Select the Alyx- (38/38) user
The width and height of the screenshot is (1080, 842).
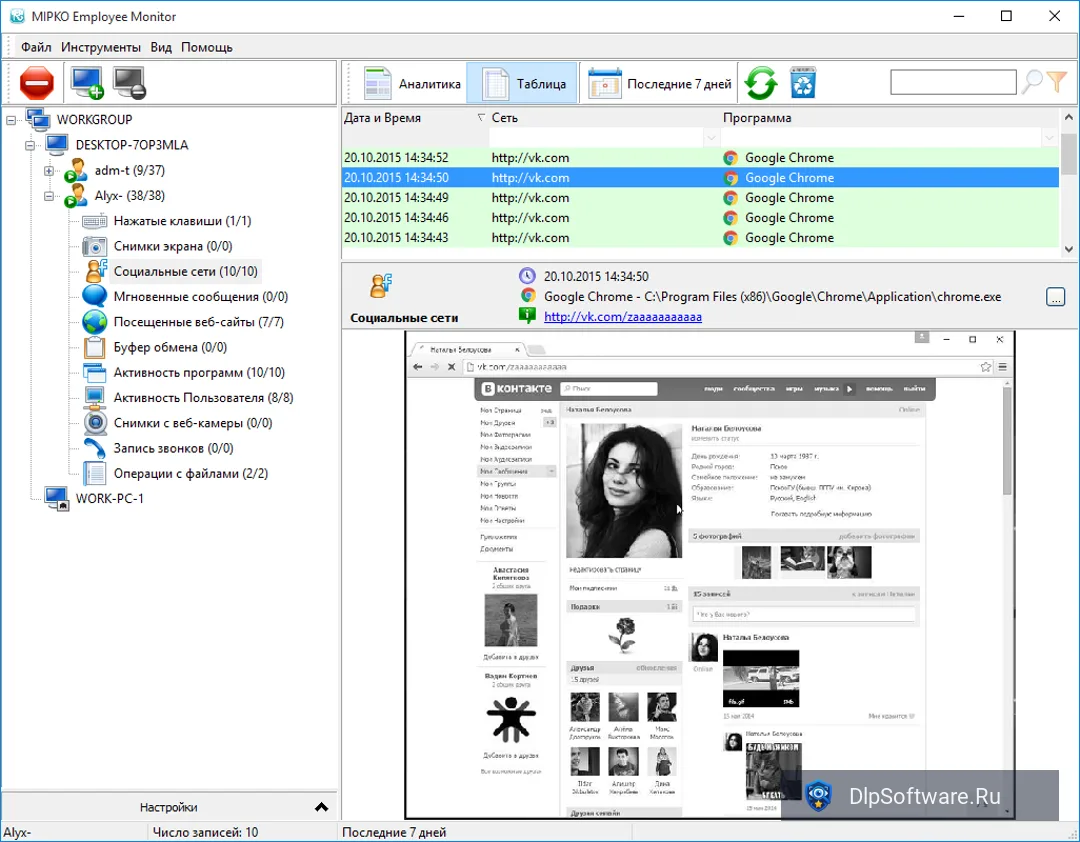(x=129, y=196)
